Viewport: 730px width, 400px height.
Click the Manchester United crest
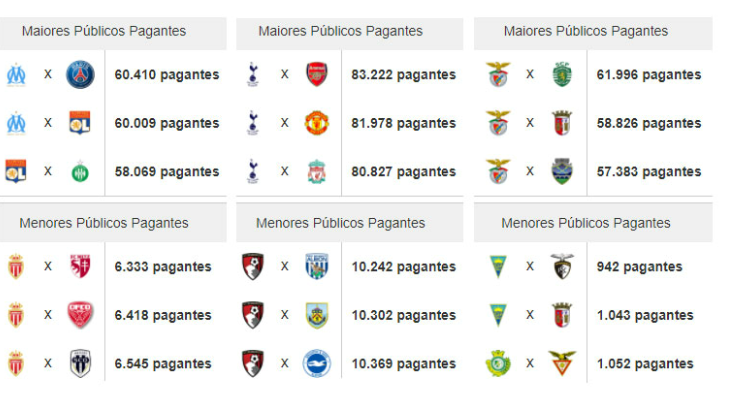[317, 123]
